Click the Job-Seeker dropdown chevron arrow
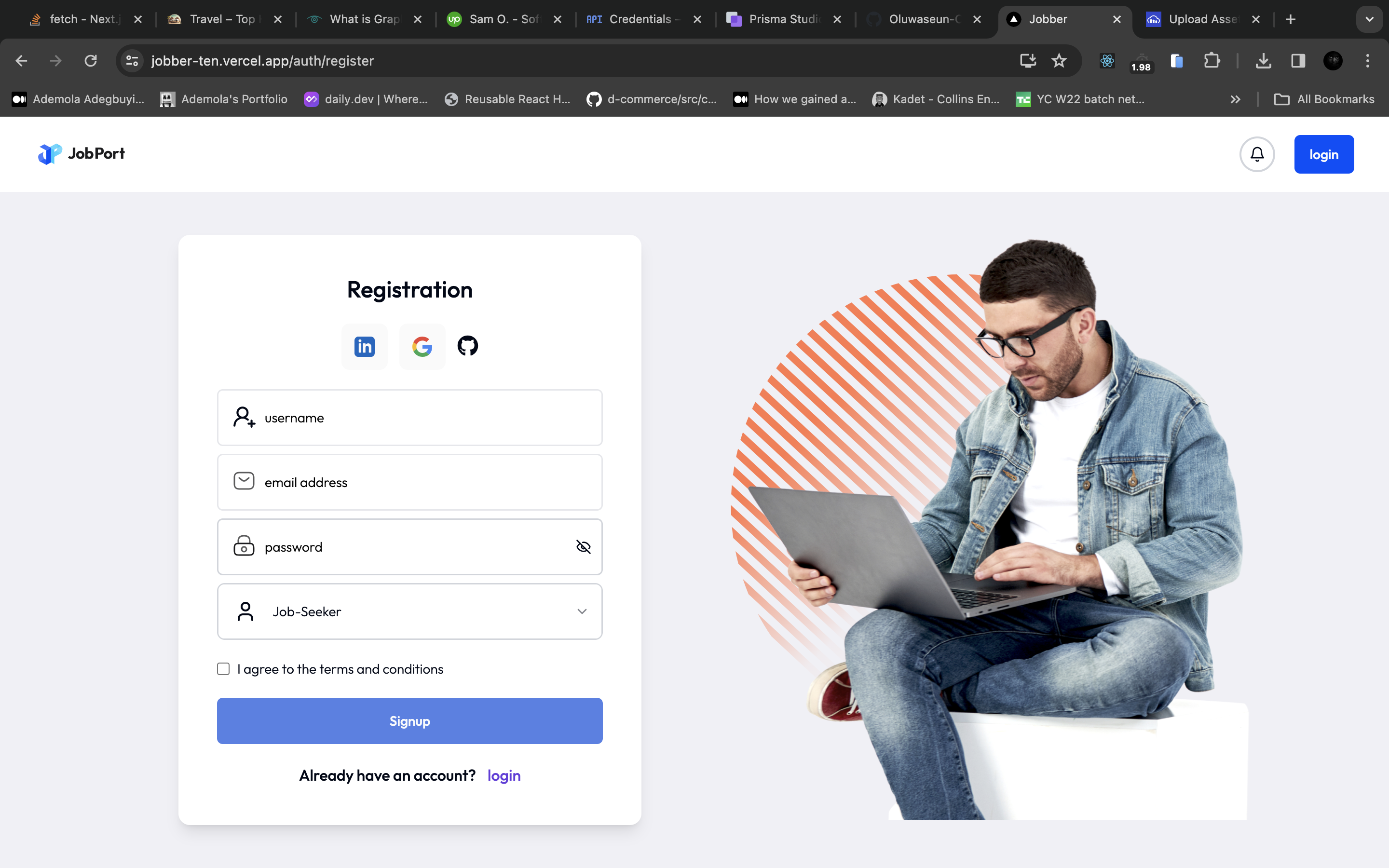 click(582, 611)
